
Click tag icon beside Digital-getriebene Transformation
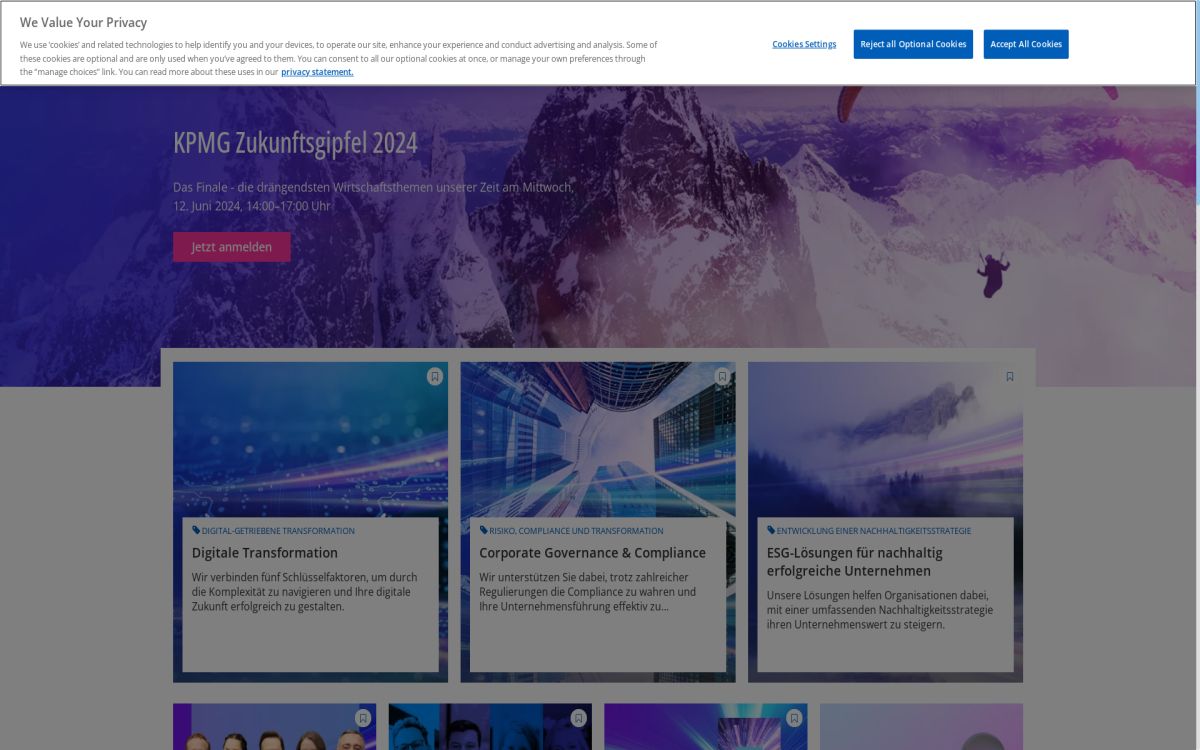click(196, 531)
